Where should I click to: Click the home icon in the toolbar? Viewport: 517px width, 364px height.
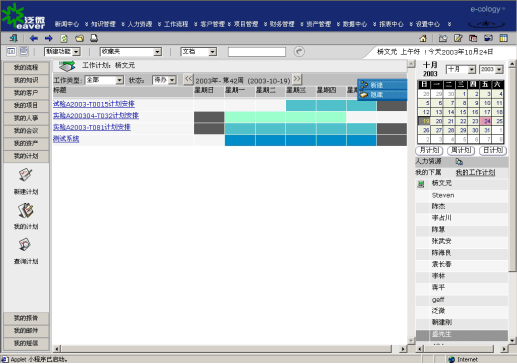(x=423, y=38)
